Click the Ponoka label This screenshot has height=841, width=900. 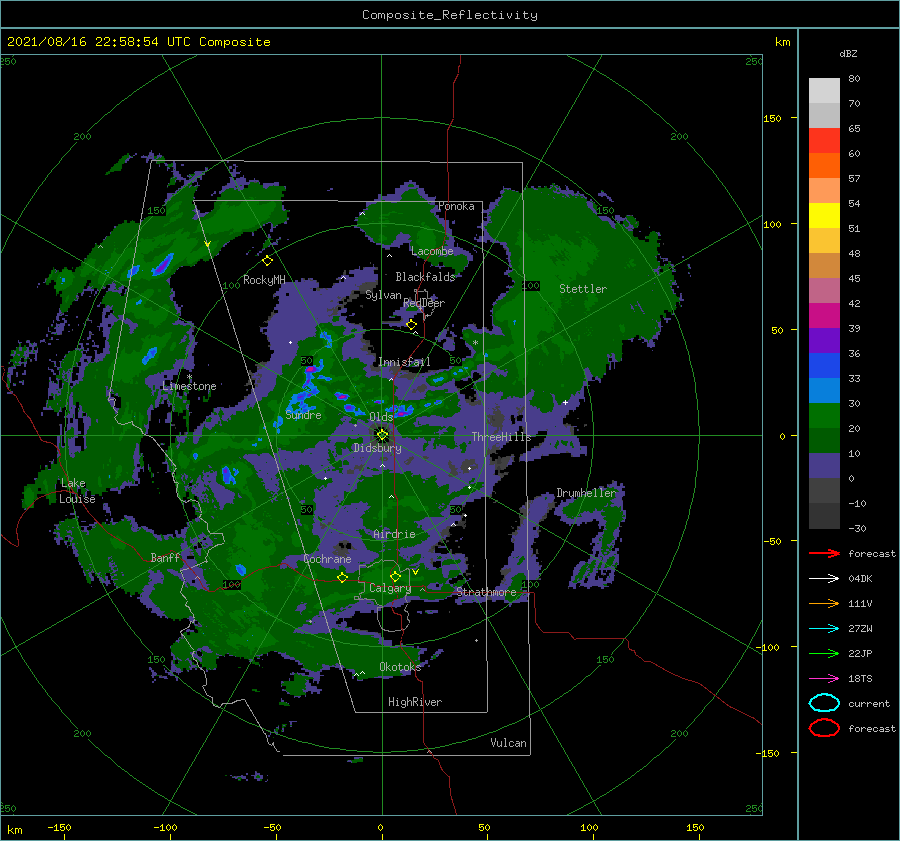point(456,206)
